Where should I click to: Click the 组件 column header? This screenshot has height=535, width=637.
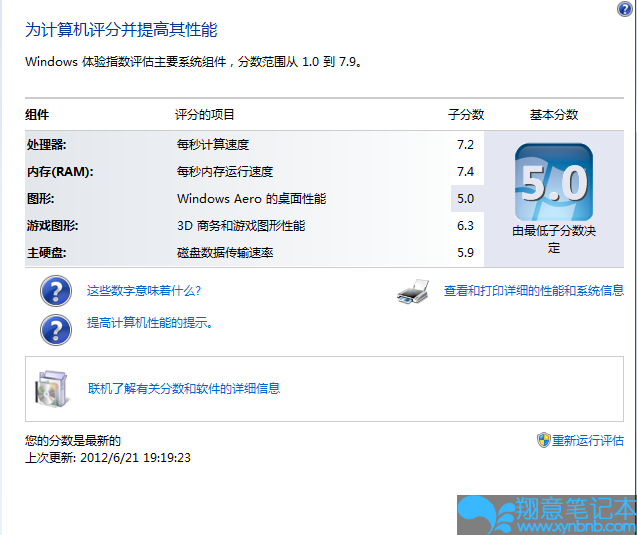37,115
